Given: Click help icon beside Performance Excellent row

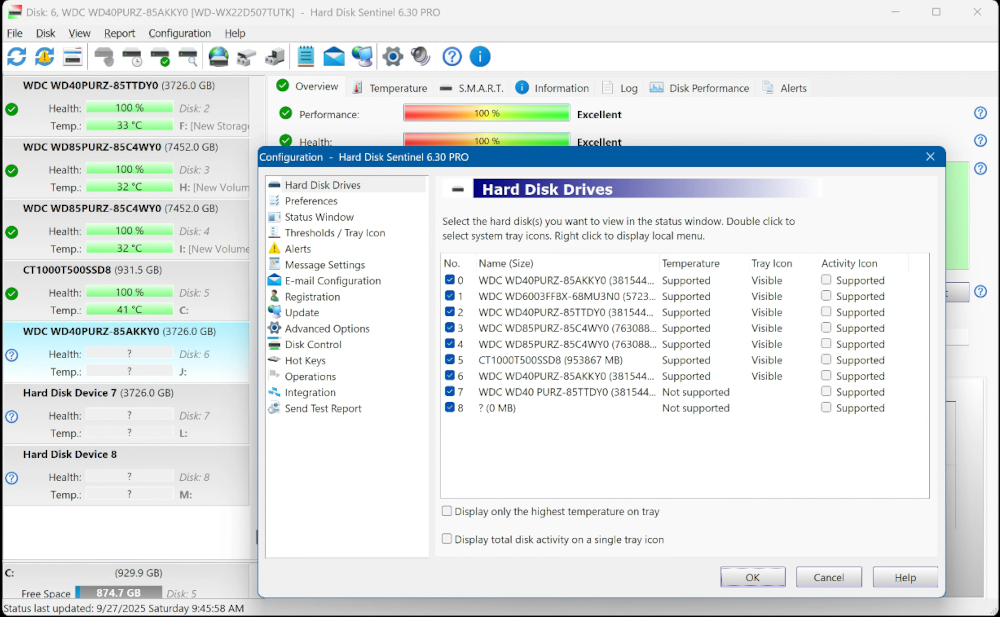Looking at the screenshot, I should tap(980, 113).
